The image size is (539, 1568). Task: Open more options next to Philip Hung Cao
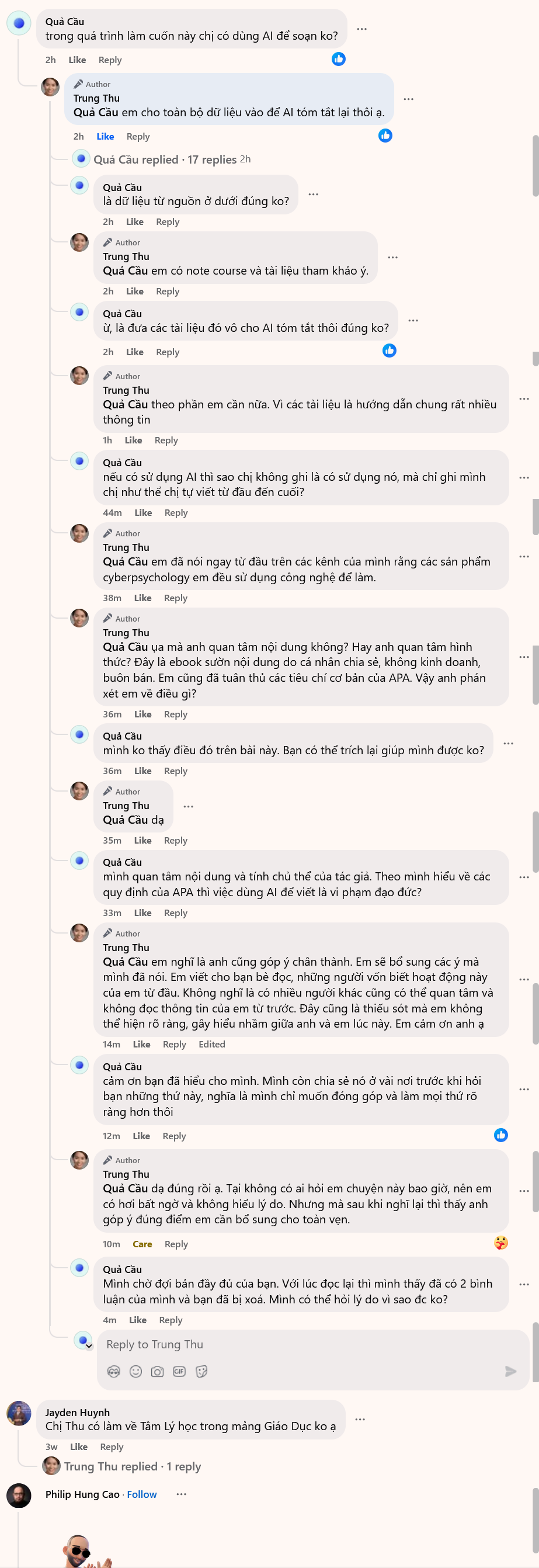(181, 1494)
